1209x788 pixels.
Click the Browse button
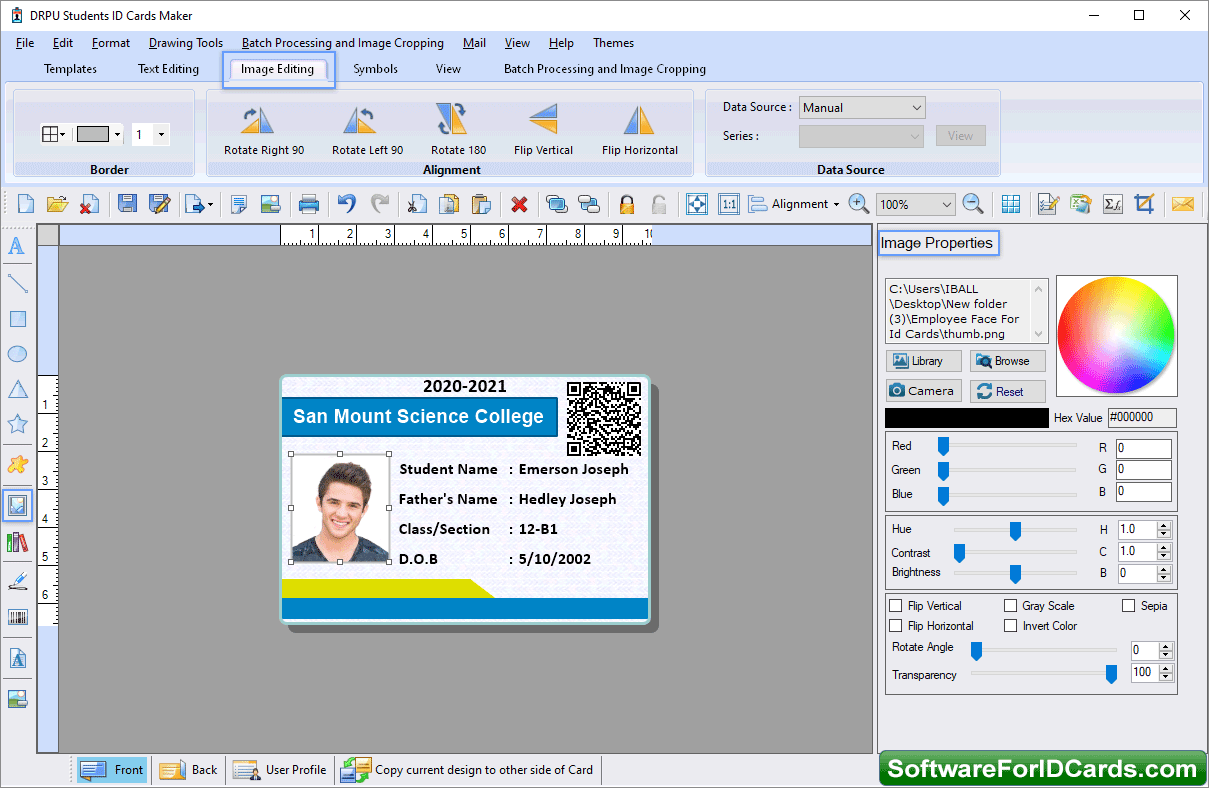[1008, 361]
